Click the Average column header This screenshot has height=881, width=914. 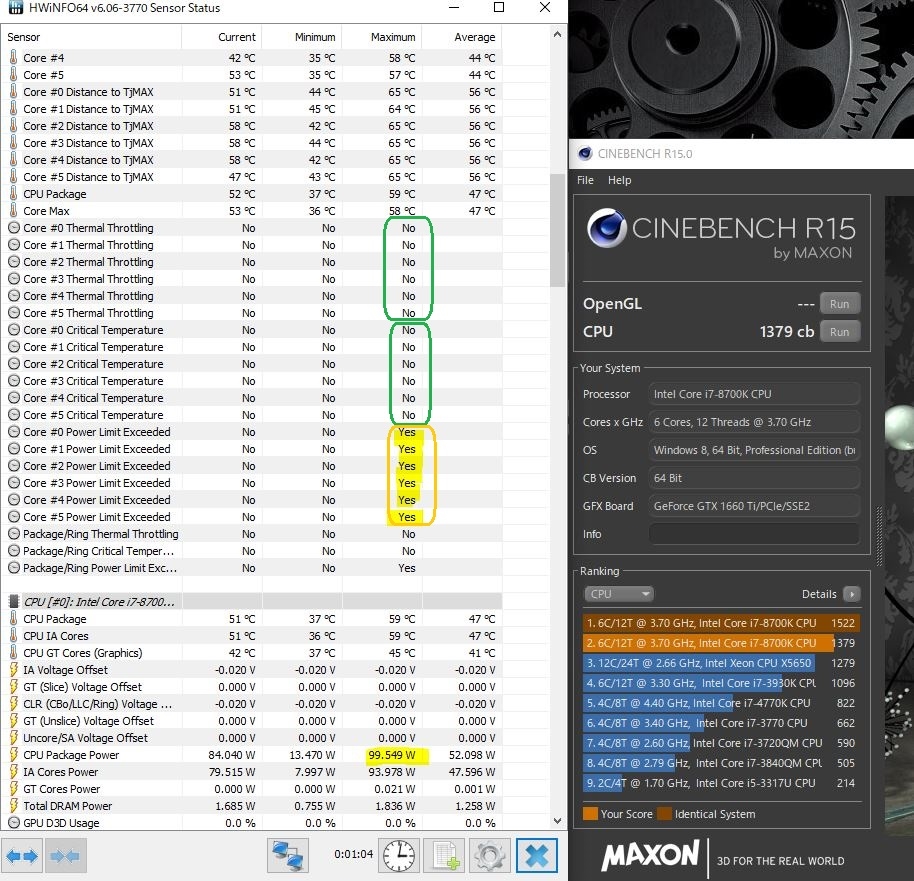462,37
